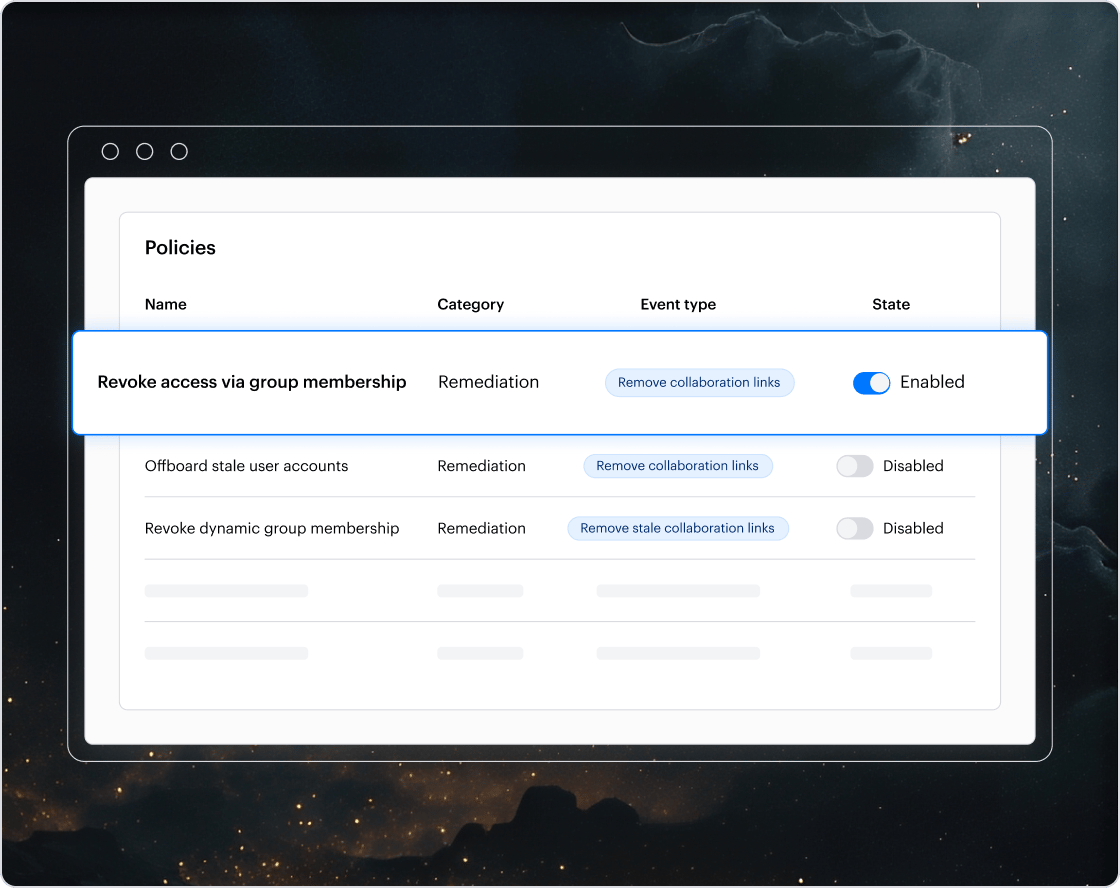The width and height of the screenshot is (1120, 888).
Task: Open the Revoke access via group membership policy
Action: [252, 382]
